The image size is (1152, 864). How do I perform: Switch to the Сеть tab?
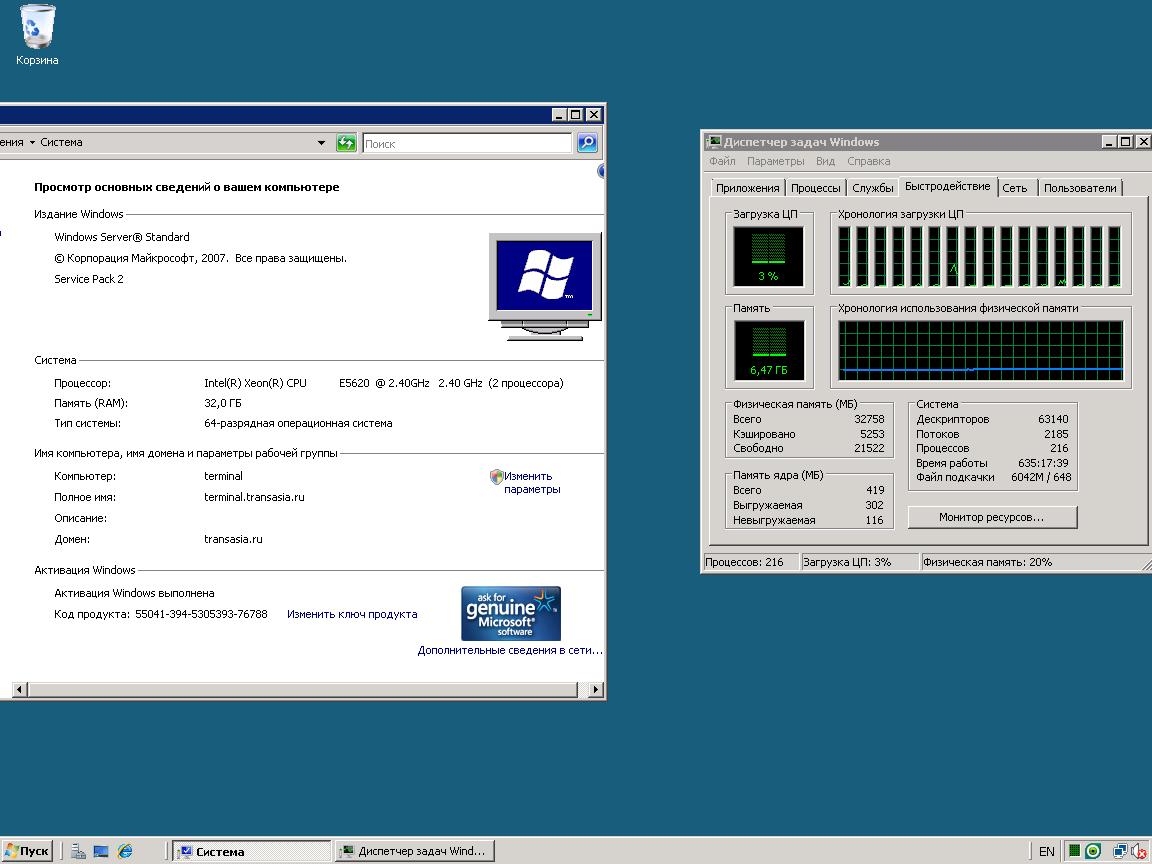pos(1015,188)
